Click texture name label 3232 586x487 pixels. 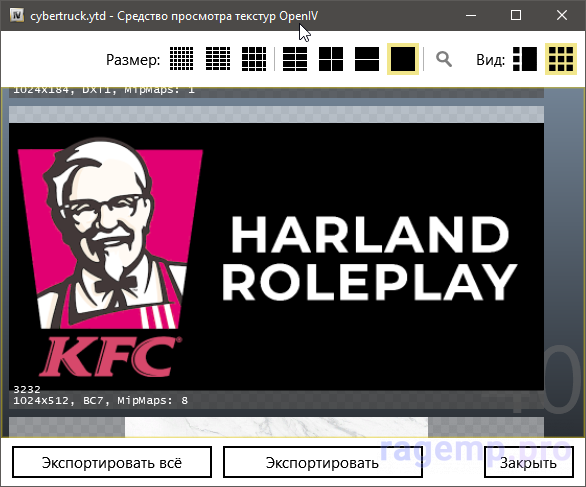[27, 389]
